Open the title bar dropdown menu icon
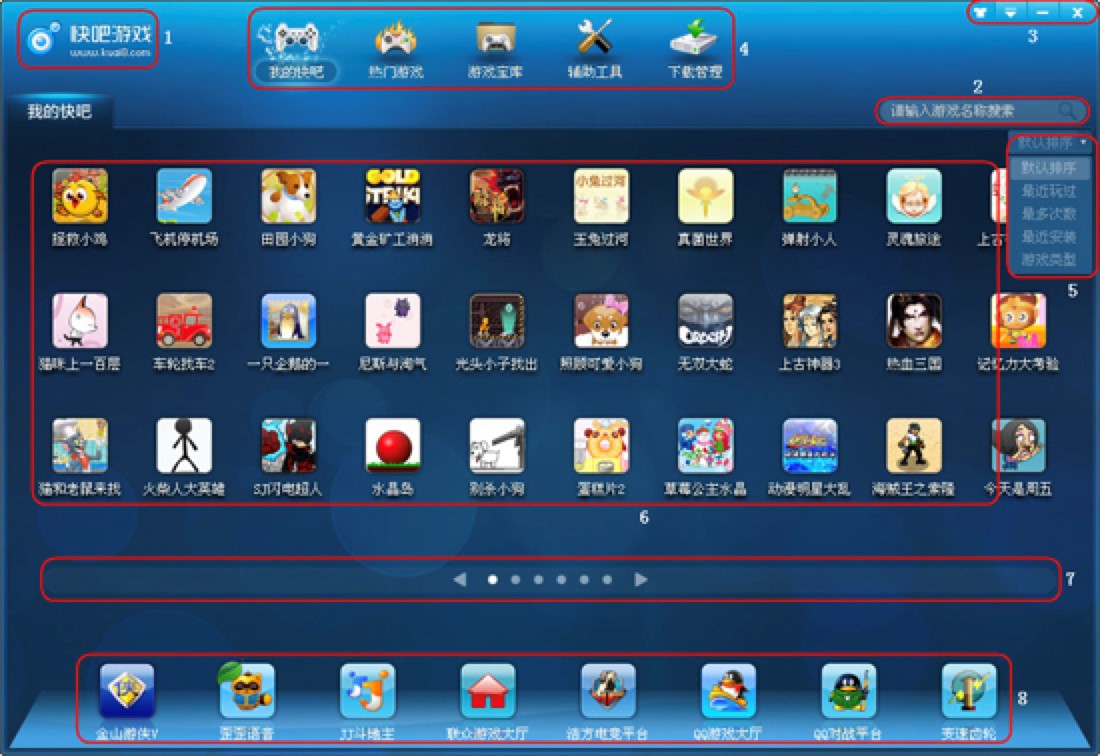 1012,13
